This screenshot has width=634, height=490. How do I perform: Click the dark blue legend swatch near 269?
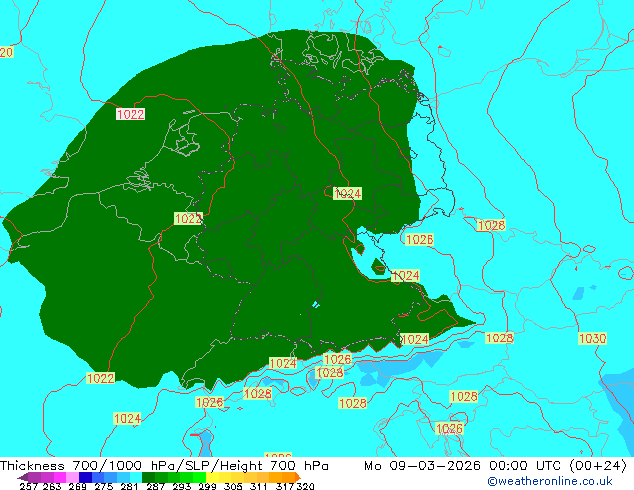(85, 477)
